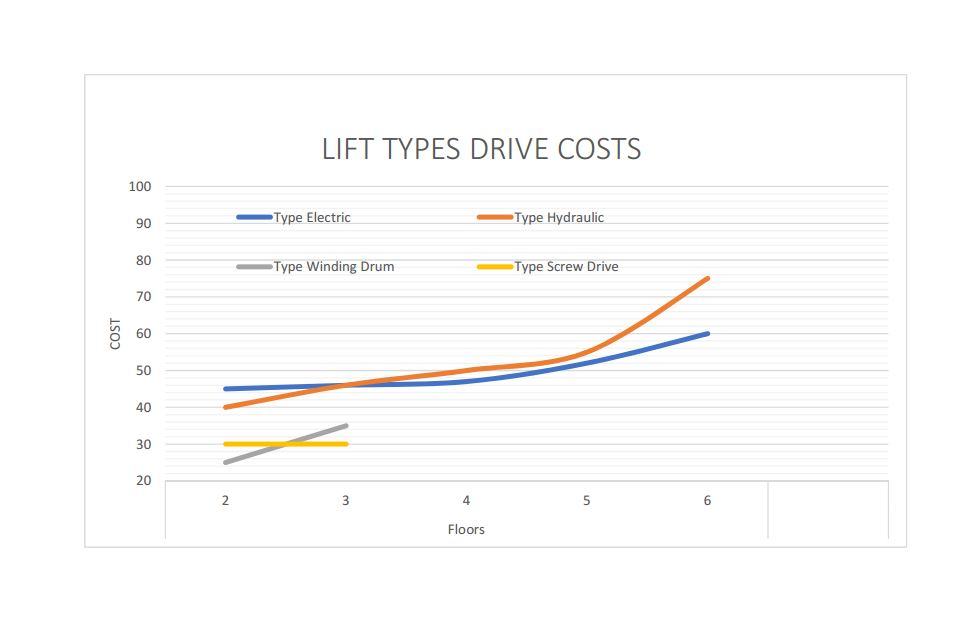Viewport: 980px width, 635px height.
Task: Select the Type Hydraulic legend line marker
Action: [x=494, y=217]
